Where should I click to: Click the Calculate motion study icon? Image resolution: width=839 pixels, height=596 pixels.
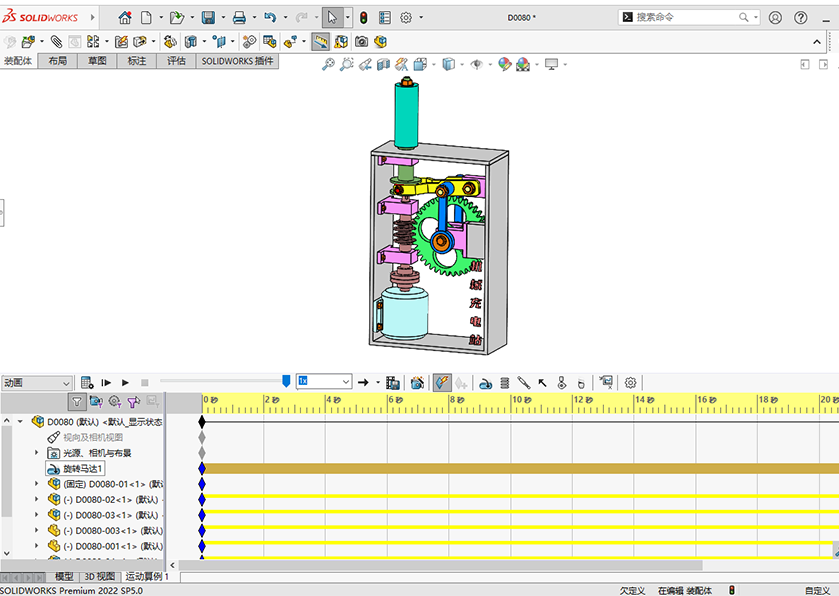87,382
